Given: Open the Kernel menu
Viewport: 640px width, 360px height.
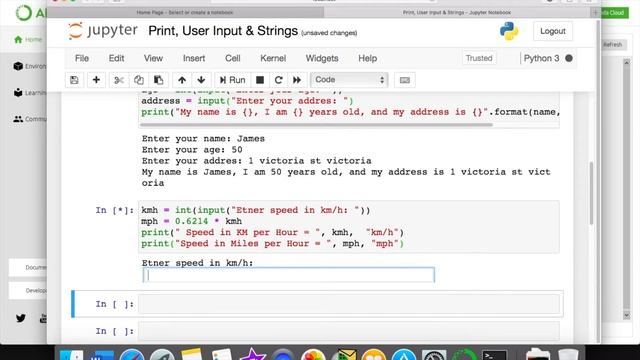Looking at the screenshot, I should coord(273,58).
